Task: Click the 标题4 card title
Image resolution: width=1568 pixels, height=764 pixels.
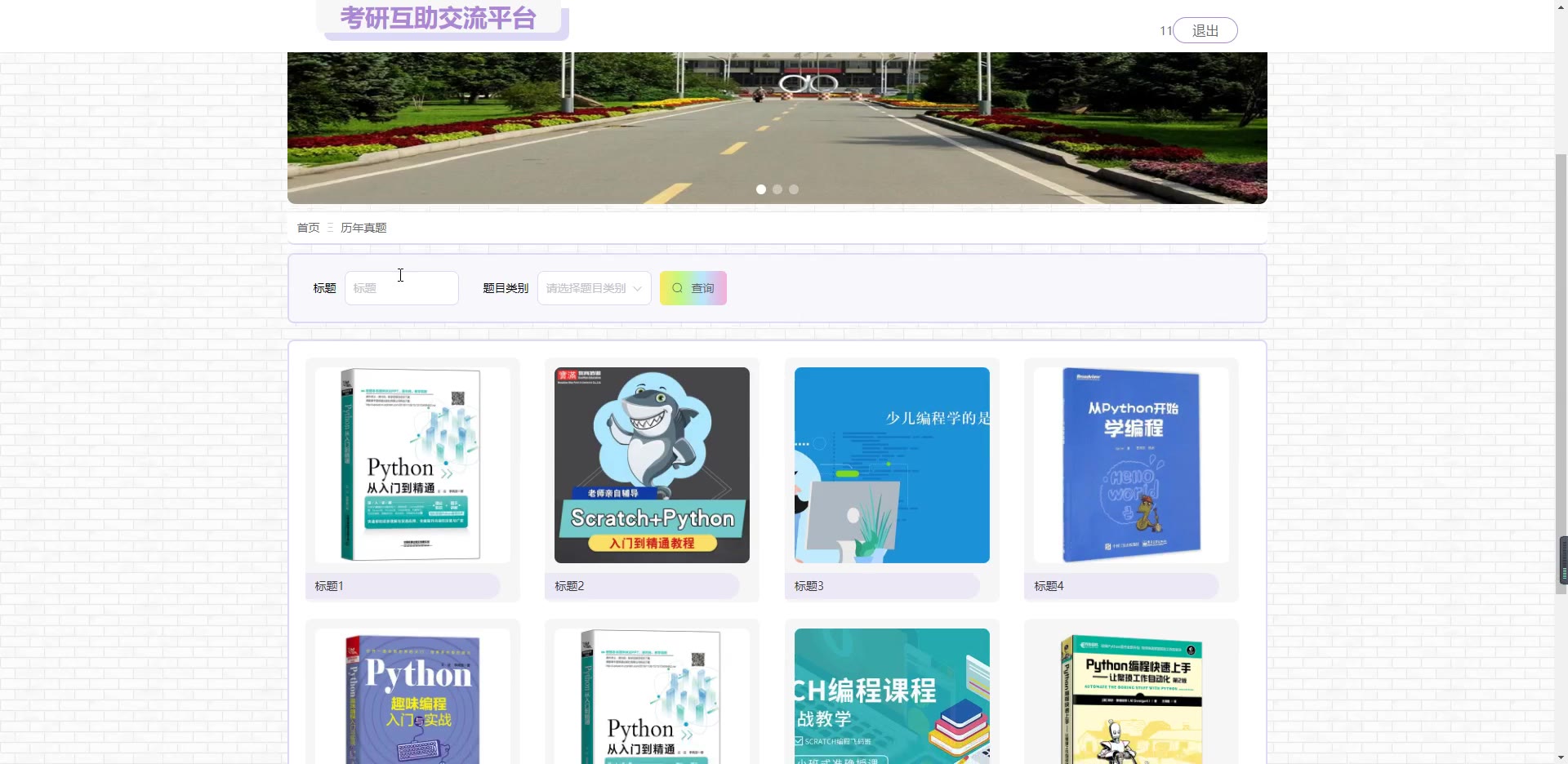Action: coord(1049,586)
